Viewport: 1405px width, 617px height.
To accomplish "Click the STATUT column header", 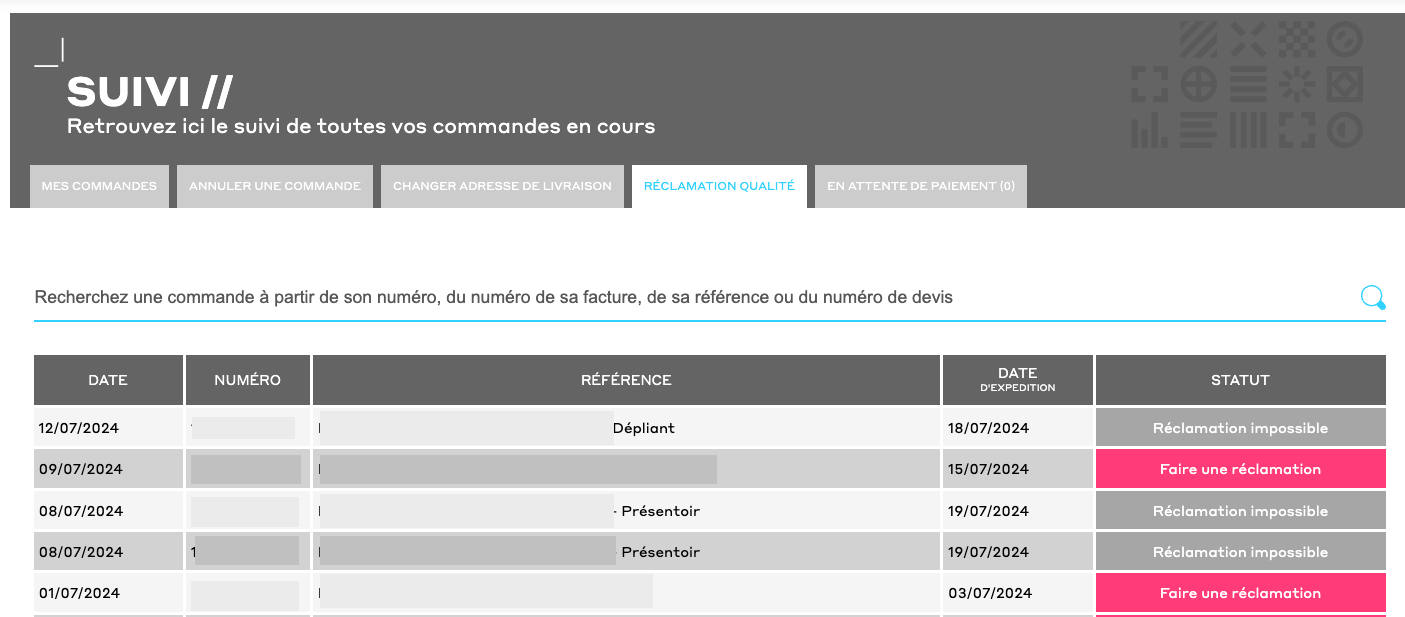I will pos(1240,380).
